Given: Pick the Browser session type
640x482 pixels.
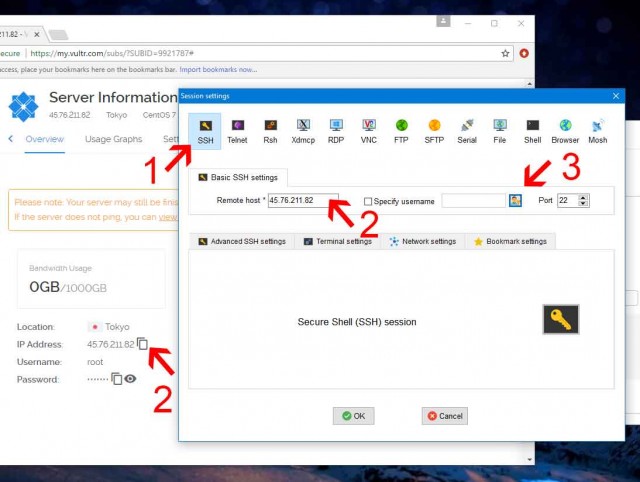Looking at the screenshot, I should coord(565,131).
